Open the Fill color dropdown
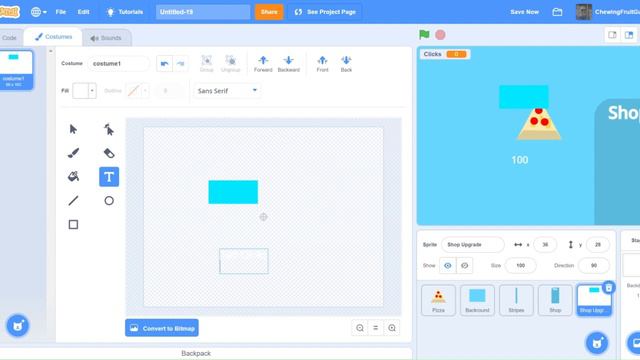Image resolution: width=640 pixels, height=360 pixels. 92,91
